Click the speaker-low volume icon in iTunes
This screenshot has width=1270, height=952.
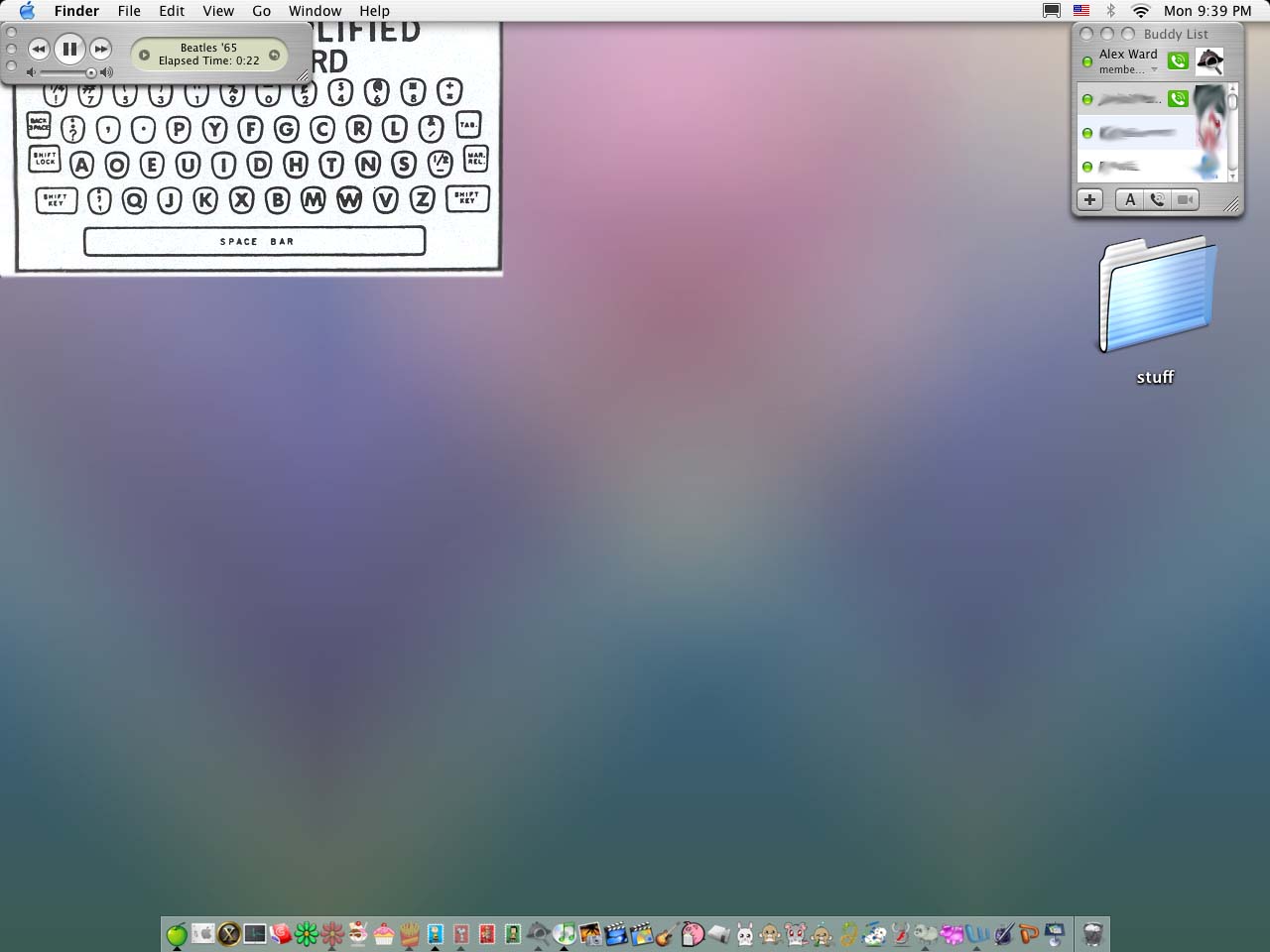(31, 72)
